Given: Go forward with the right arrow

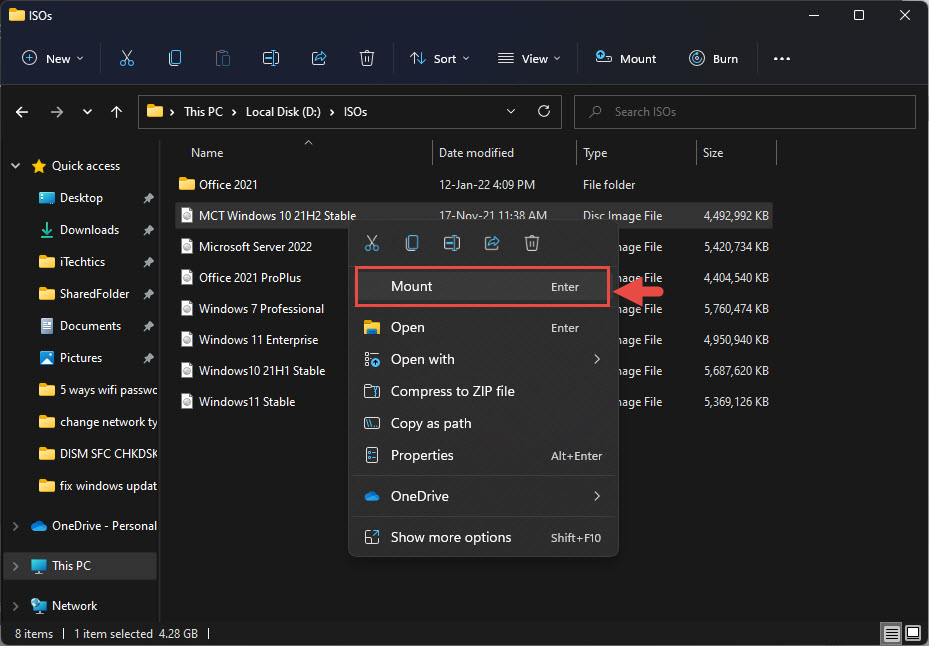Looking at the screenshot, I should click(x=57, y=111).
